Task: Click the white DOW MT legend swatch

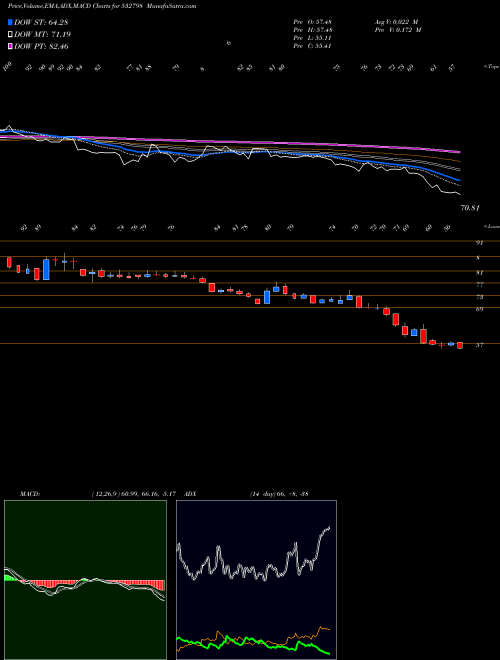Action: pos(10,35)
